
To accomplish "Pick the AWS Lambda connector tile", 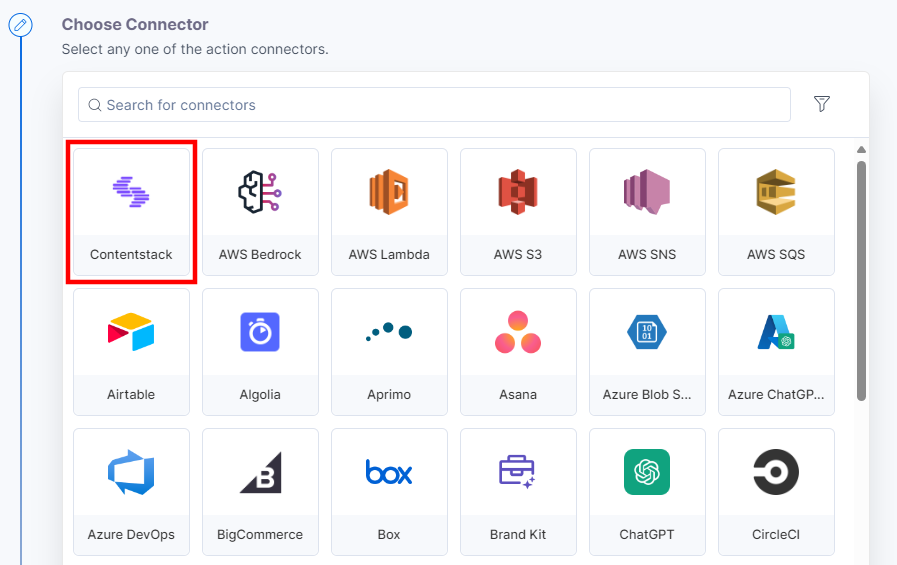I will (x=389, y=211).
